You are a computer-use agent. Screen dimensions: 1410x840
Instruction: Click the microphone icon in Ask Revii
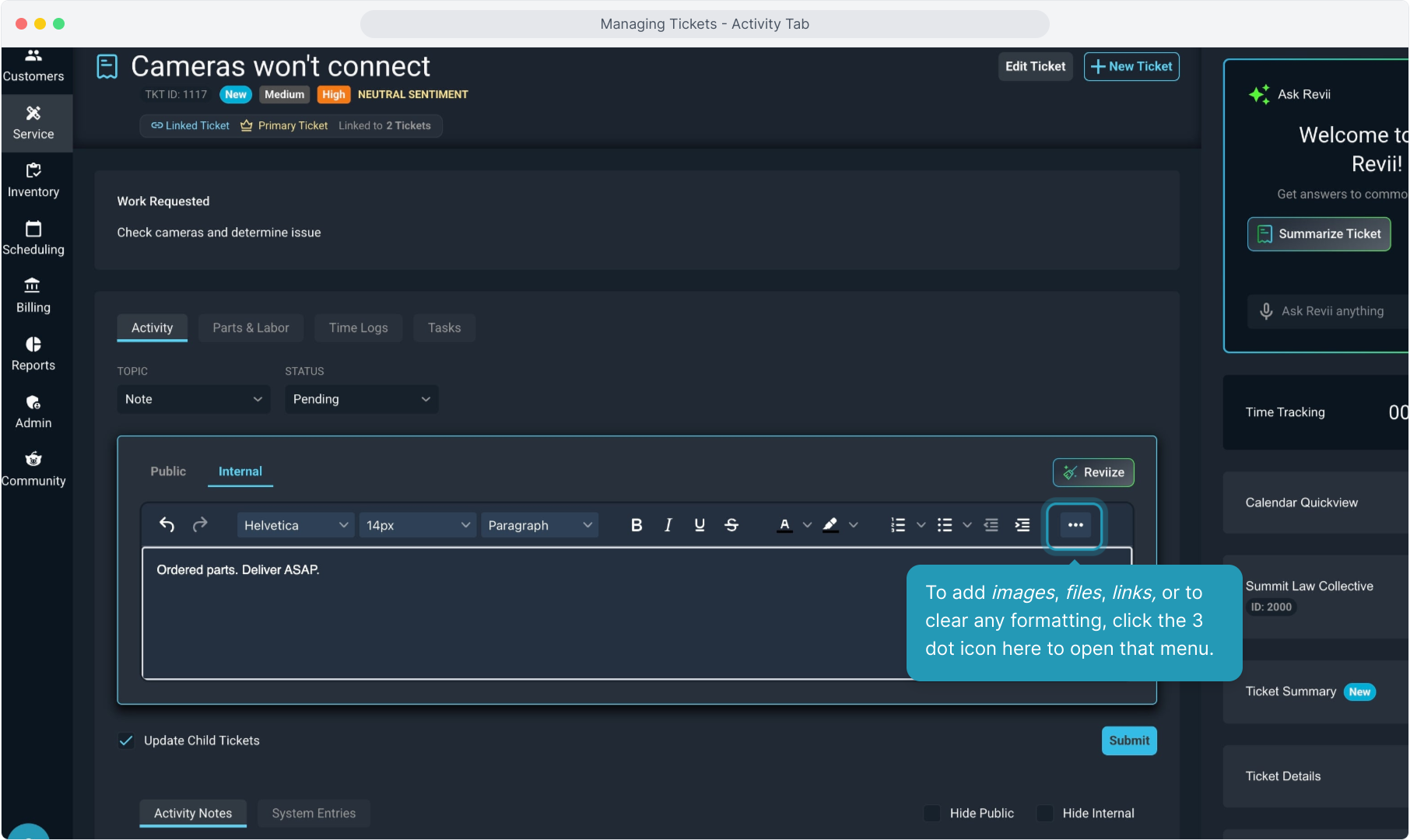1266,311
